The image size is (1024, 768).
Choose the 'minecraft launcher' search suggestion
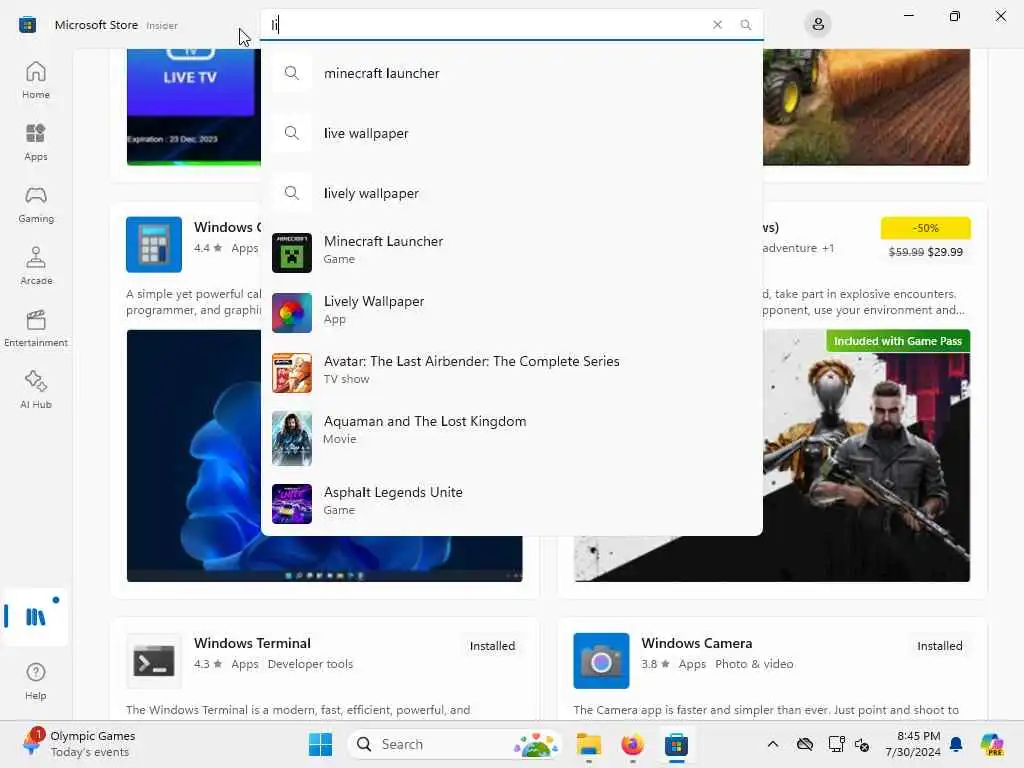click(x=511, y=73)
